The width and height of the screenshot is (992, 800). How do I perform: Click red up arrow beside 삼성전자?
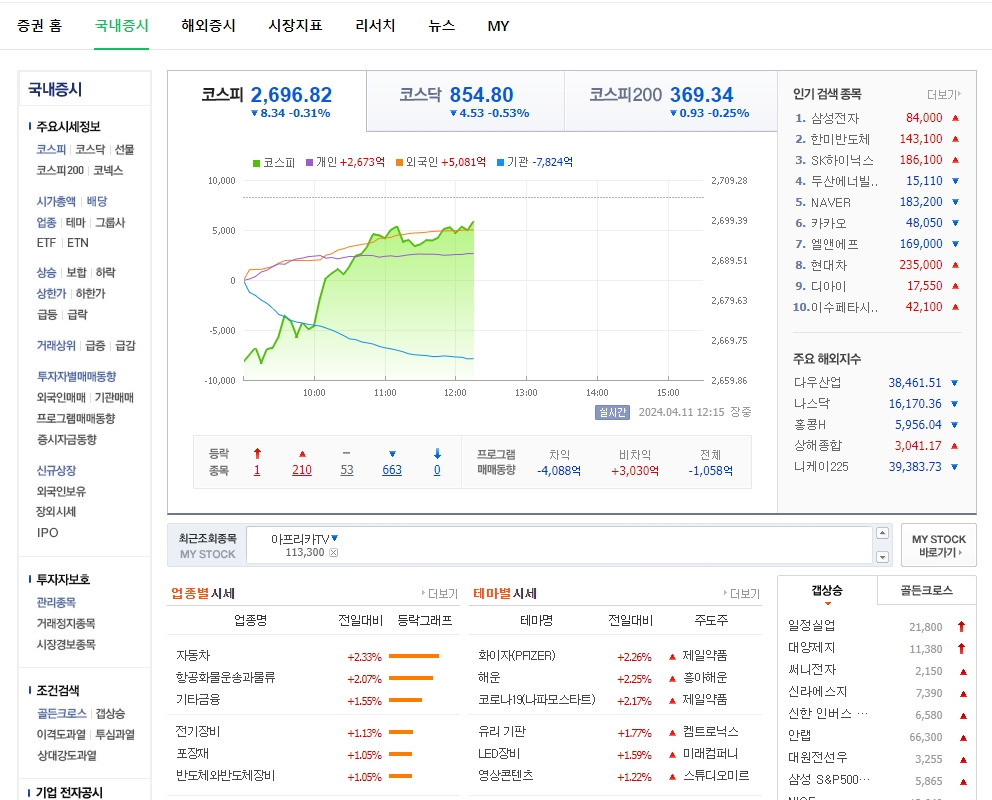pyautogui.click(x=955, y=118)
